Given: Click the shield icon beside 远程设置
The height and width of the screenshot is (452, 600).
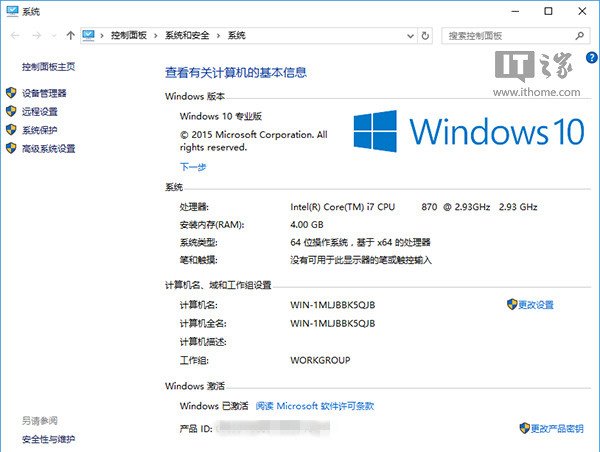Looking at the screenshot, I should click(11, 111).
